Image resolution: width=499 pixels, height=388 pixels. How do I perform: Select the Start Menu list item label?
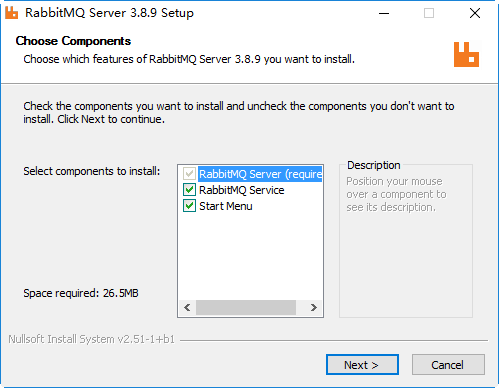pos(226,206)
